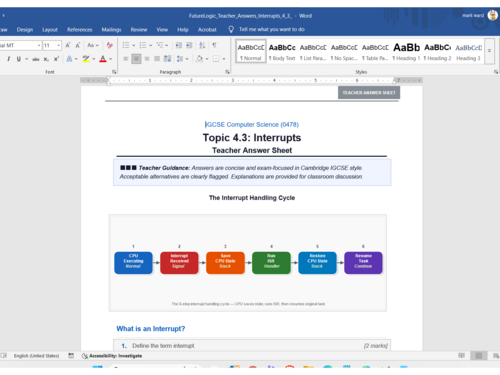Open line and paragraph spacing options
Screen dimensions: 500x375
180,59
